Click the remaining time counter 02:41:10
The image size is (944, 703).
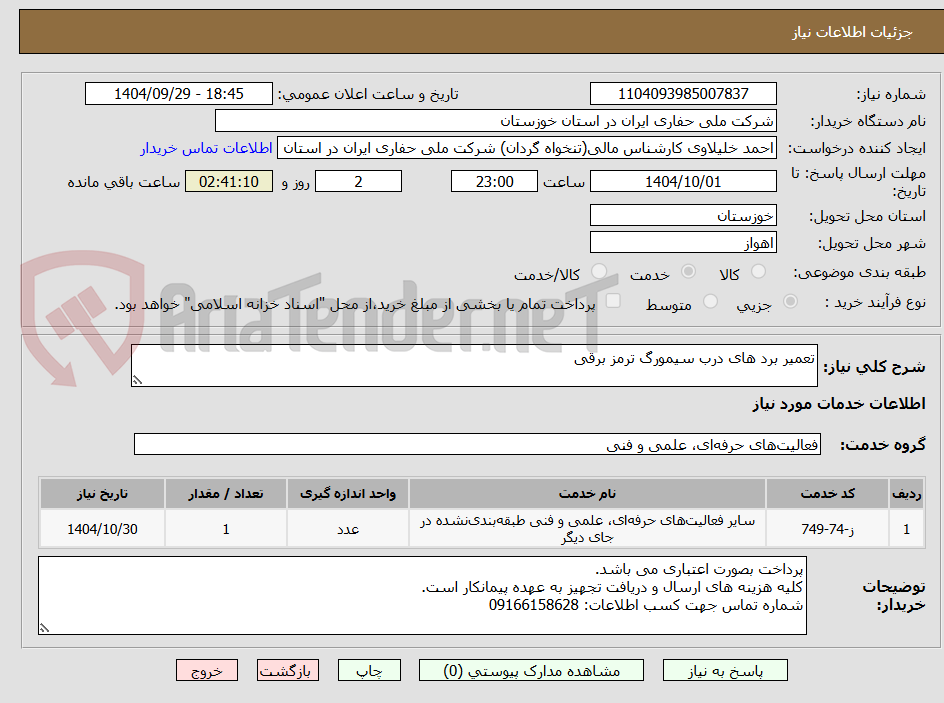coord(228,181)
